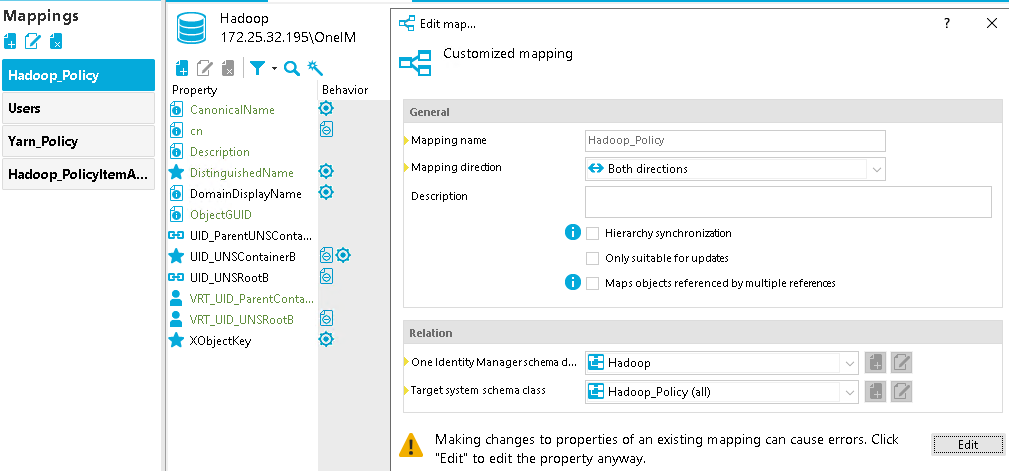Click the help question mark in Edit map dialog

point(947,23)
